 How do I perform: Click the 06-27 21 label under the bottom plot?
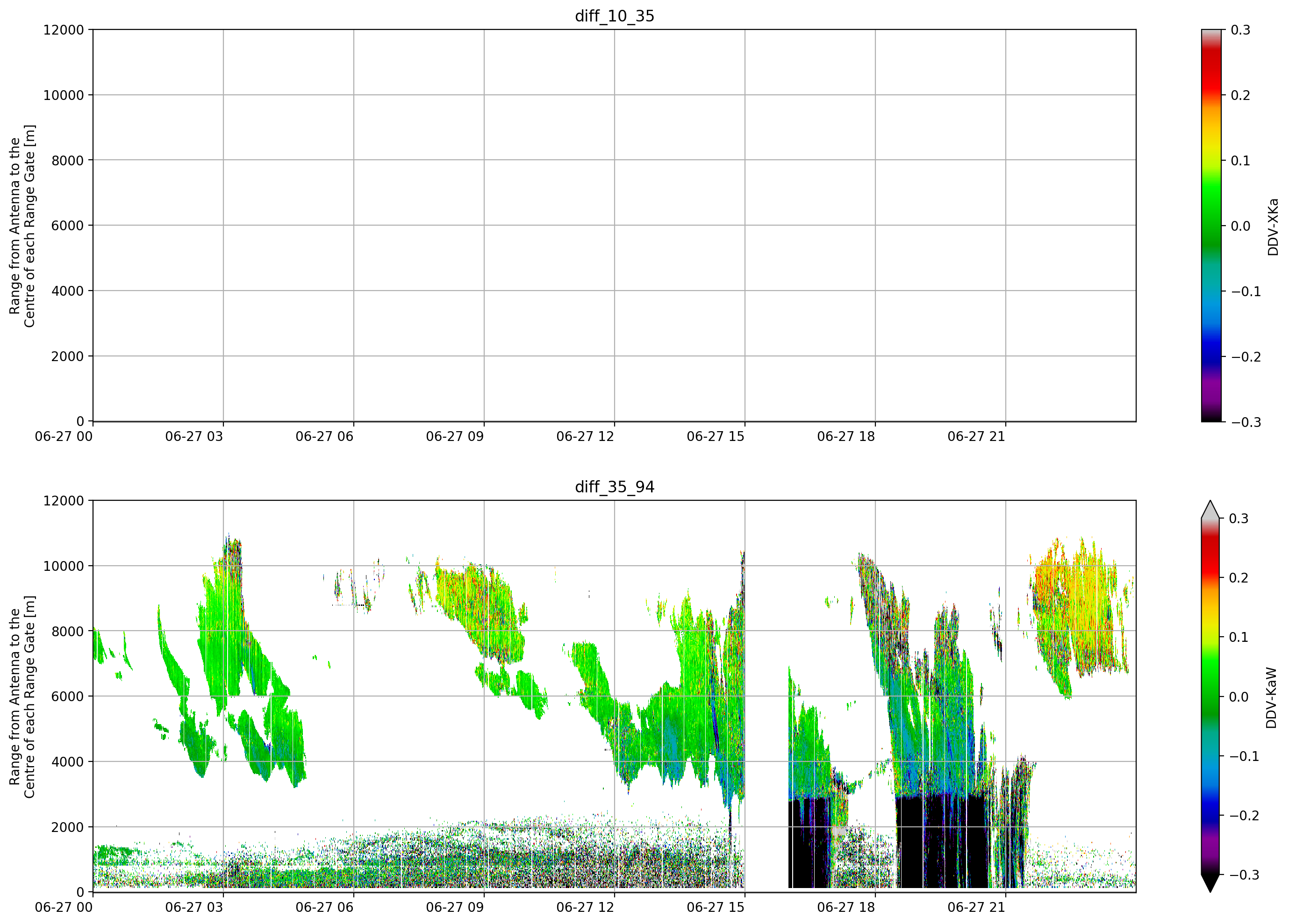(976, 907)
